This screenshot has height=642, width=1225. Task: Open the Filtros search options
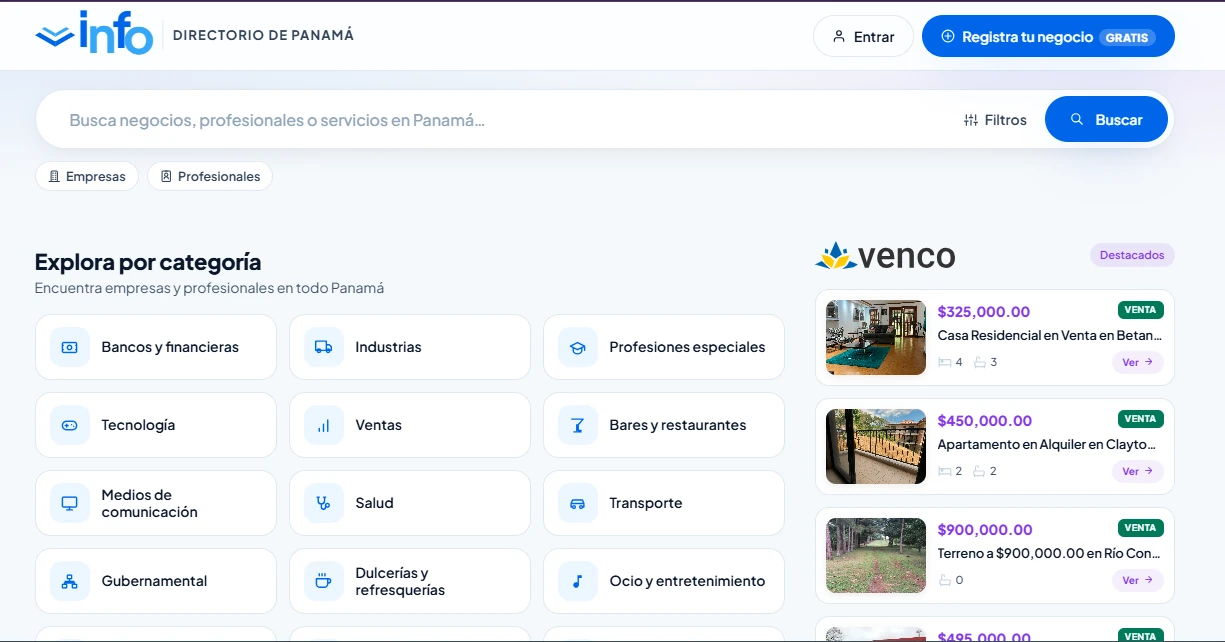click(x=995, y=120)
